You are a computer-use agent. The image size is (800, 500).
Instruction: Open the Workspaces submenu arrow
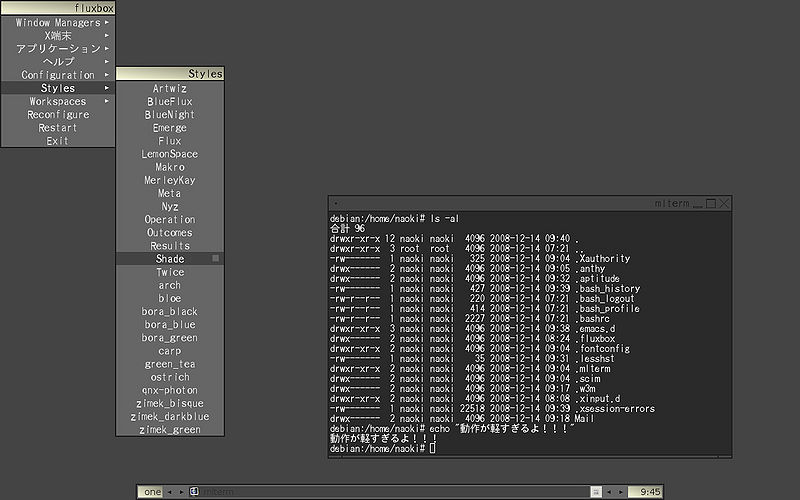(107, 101)
